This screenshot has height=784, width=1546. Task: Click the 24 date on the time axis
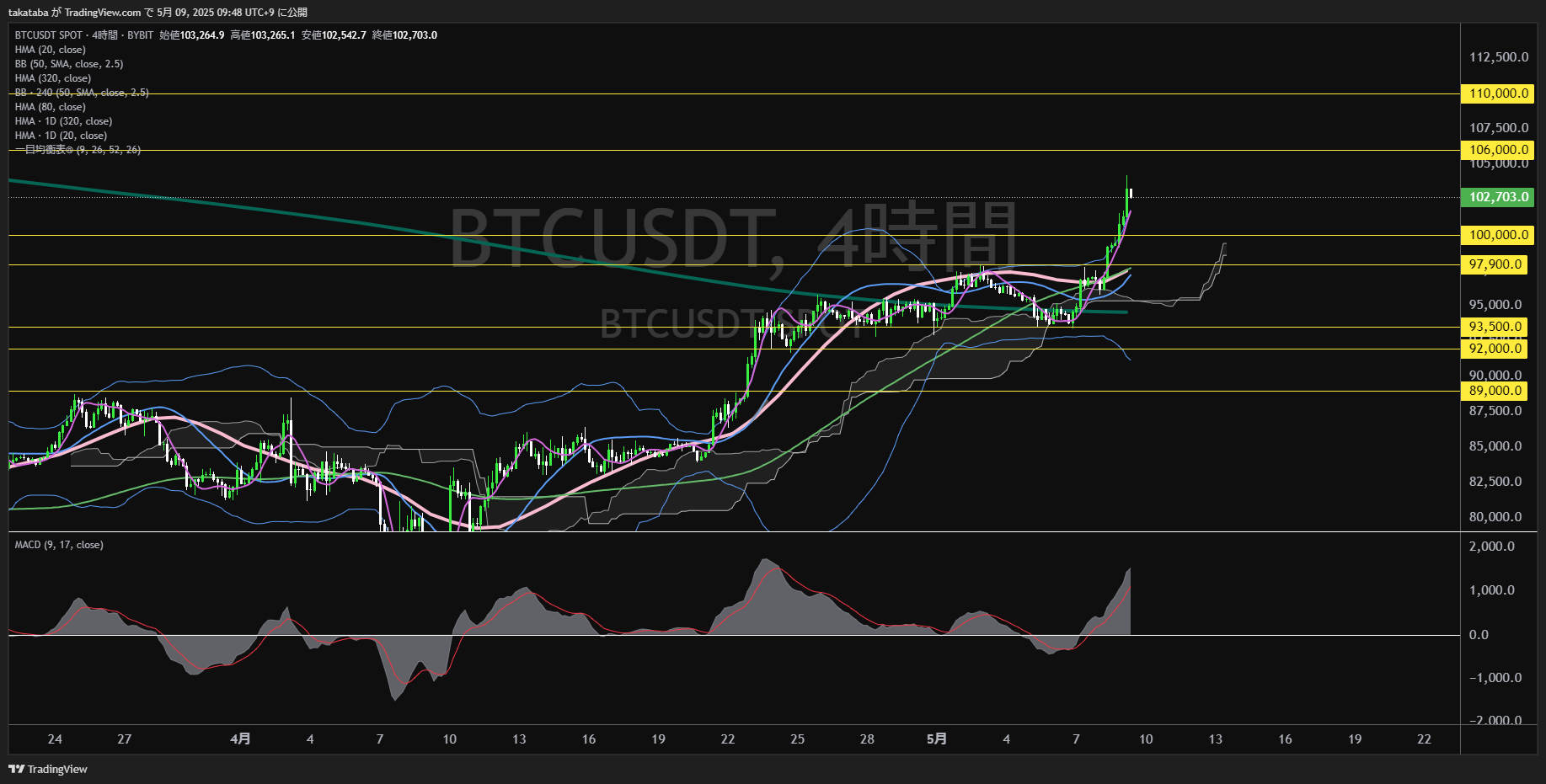55,739
